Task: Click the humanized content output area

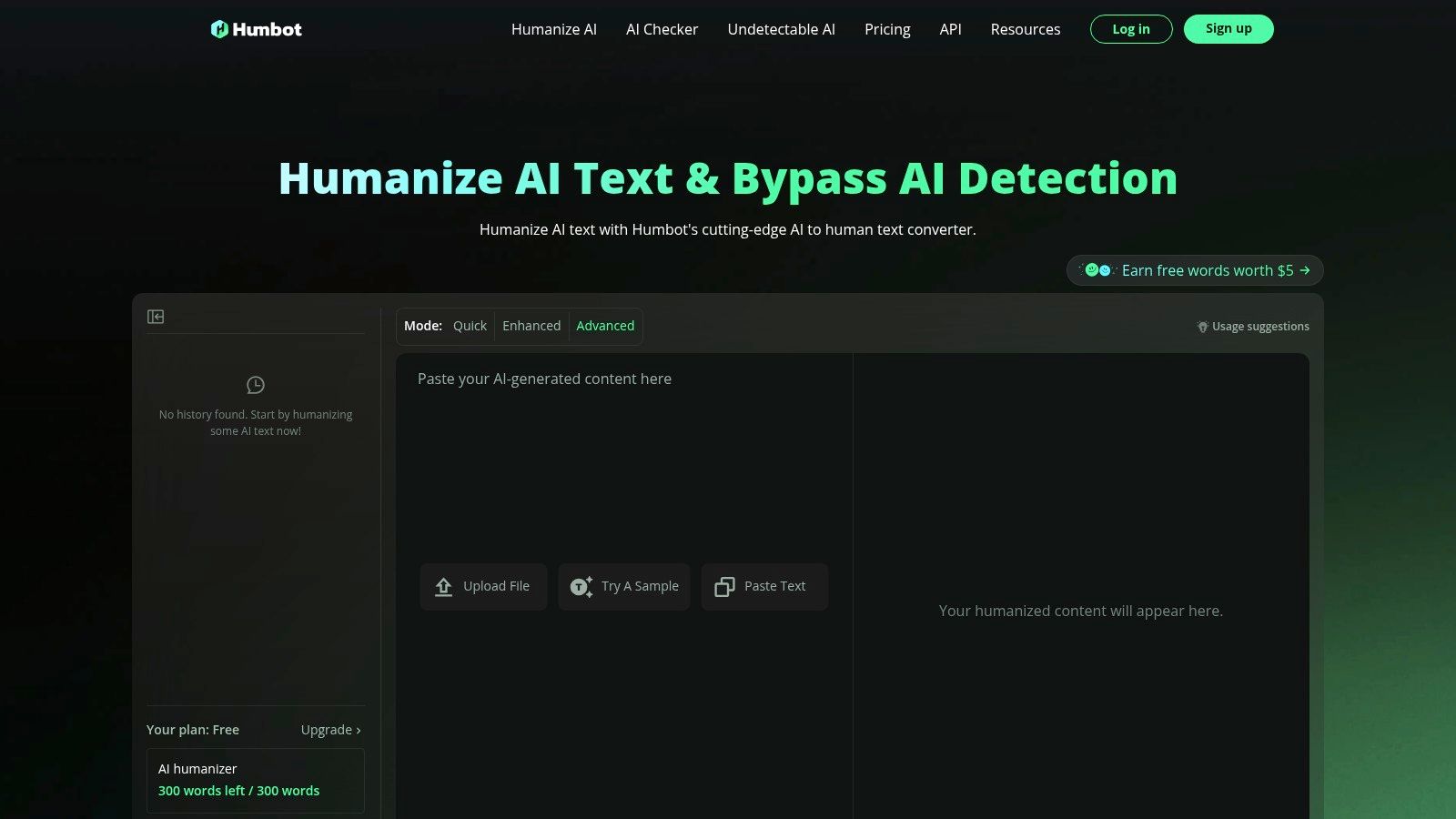Action: pyautogui.click(x=1081, y=586)
